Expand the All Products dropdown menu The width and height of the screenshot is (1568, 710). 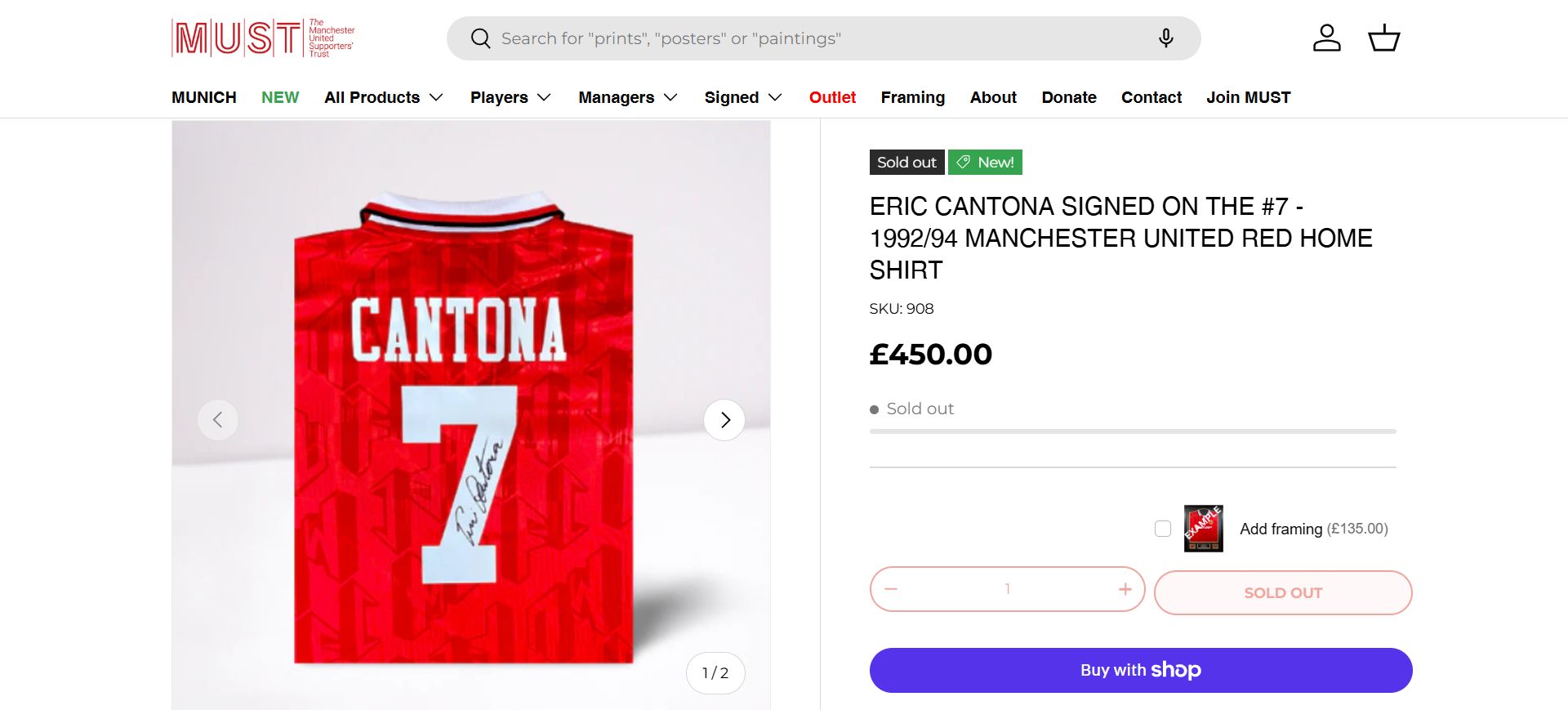383,97
